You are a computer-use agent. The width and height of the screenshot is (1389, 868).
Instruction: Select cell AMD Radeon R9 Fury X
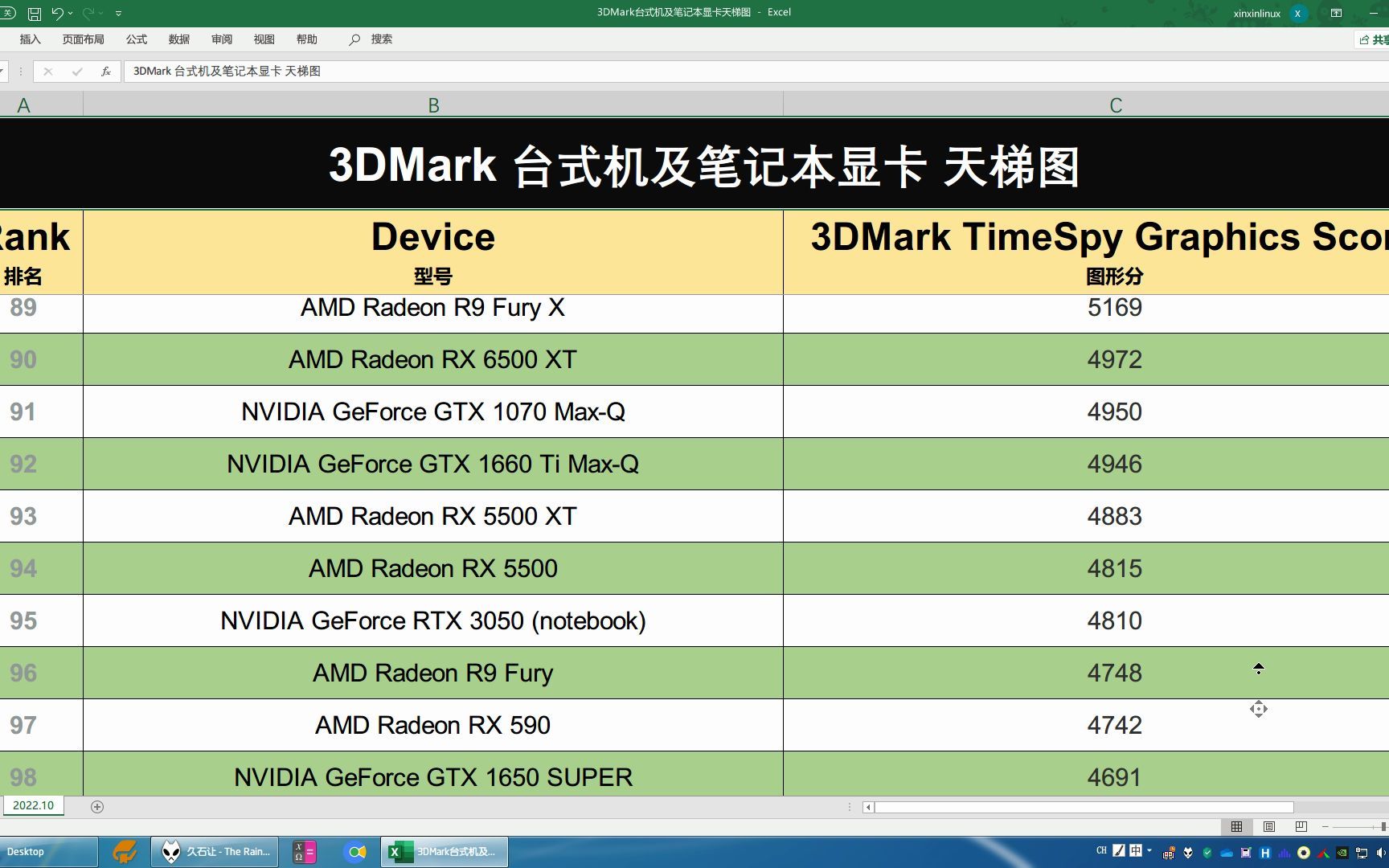click(x=433, y=313)
